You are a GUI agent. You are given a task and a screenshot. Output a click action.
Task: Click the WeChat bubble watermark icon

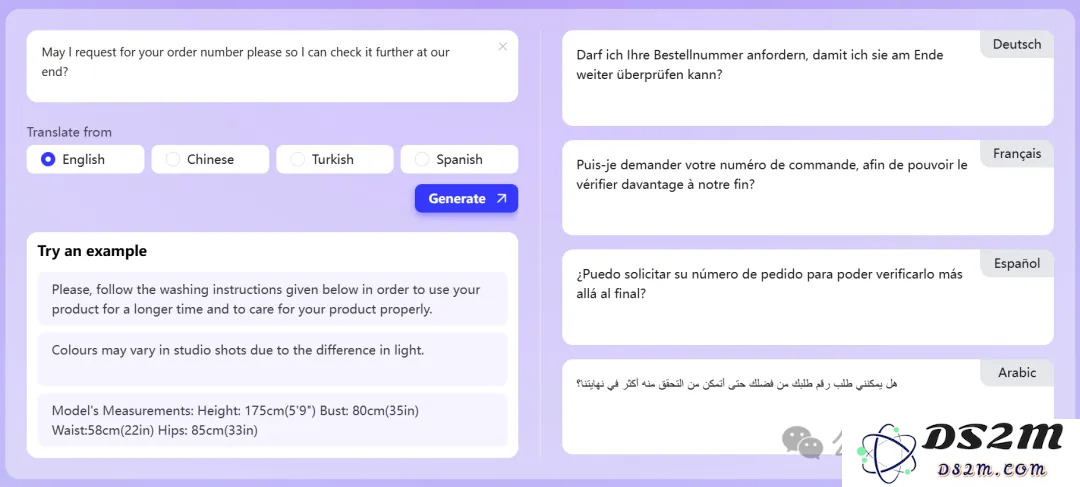point(802,442)
